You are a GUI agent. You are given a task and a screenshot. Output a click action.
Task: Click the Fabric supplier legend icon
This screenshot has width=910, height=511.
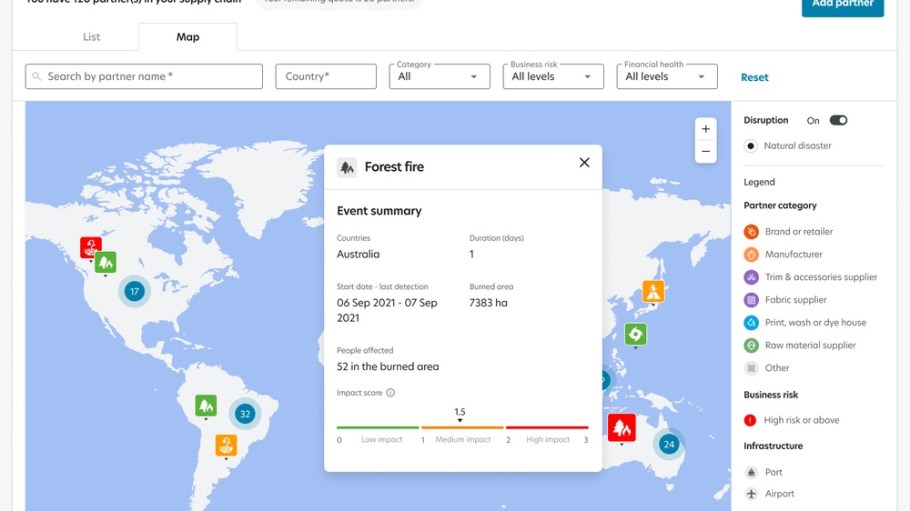coord(751,300)
